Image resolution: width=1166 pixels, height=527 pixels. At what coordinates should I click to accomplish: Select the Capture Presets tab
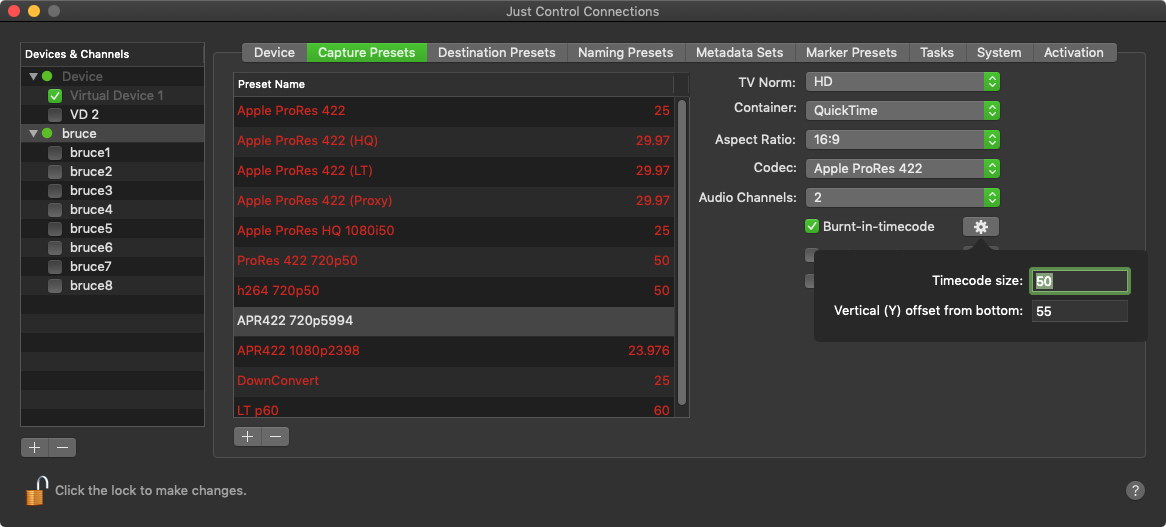click(367, 53)
